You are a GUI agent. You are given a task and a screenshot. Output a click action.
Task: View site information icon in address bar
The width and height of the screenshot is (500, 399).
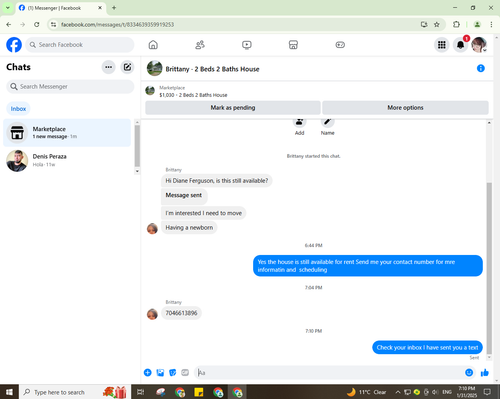(53, 24)
